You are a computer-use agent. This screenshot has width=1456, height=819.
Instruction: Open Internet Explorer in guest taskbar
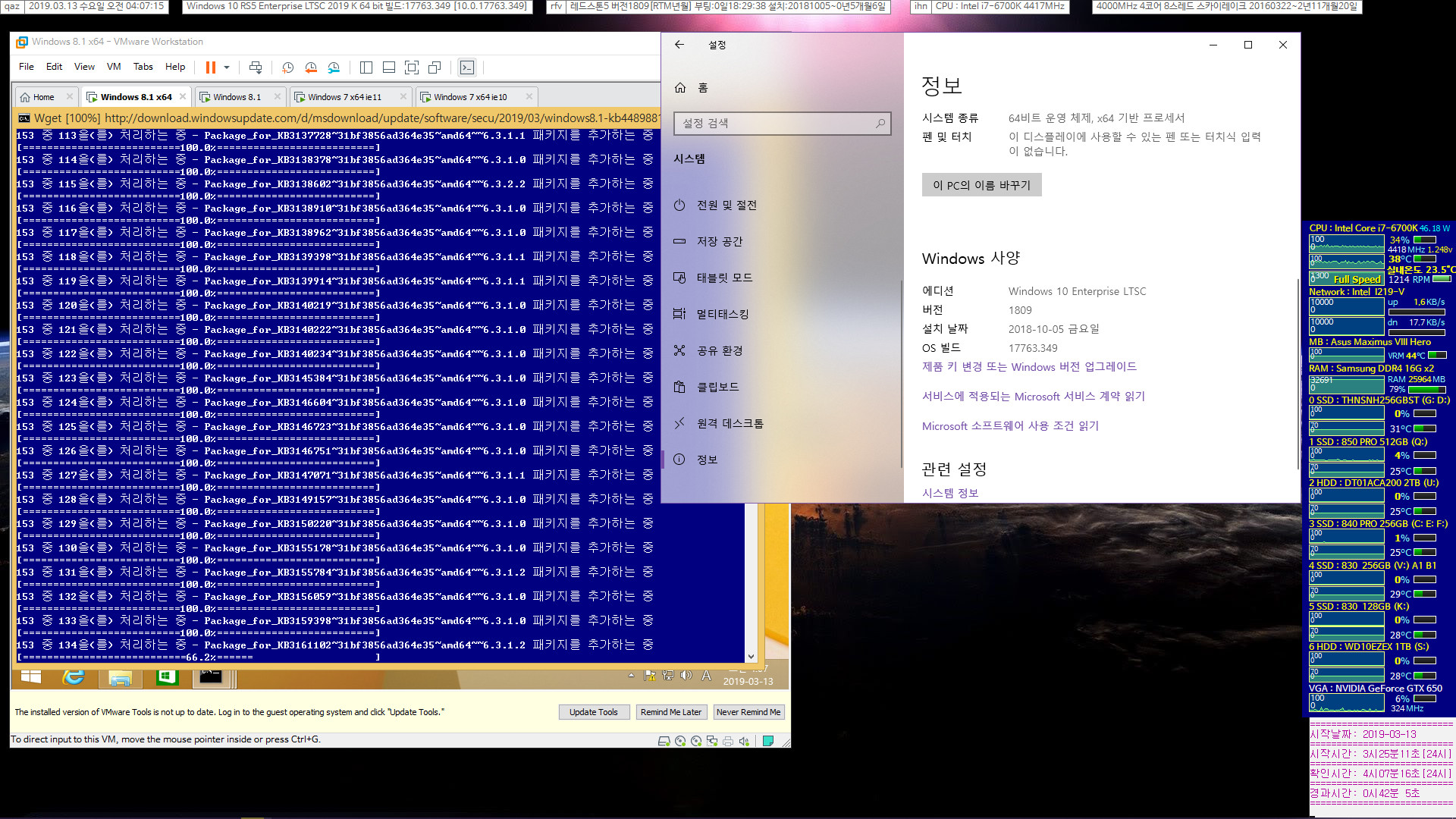point(74,676)
